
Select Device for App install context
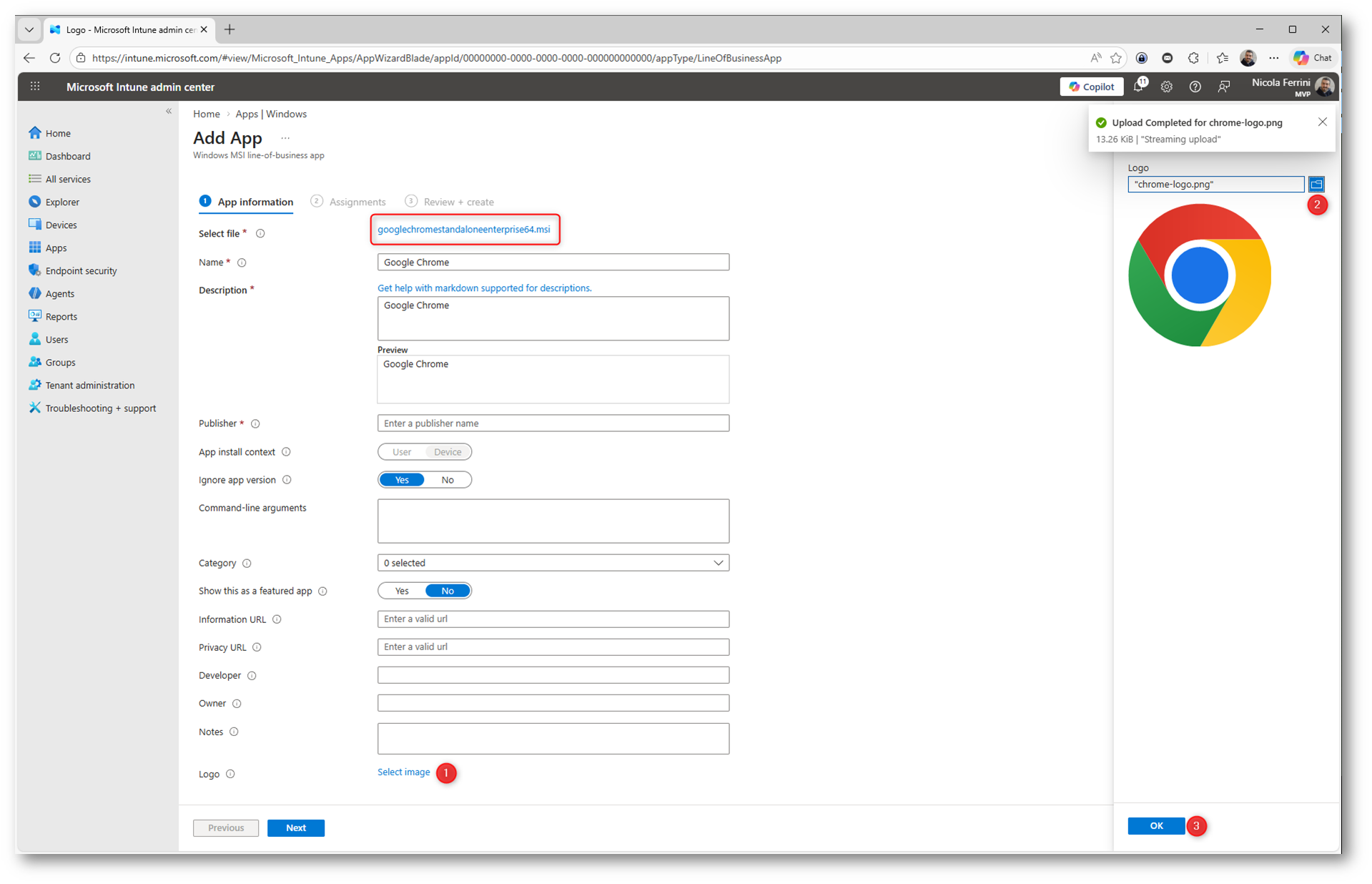[448, 452]
